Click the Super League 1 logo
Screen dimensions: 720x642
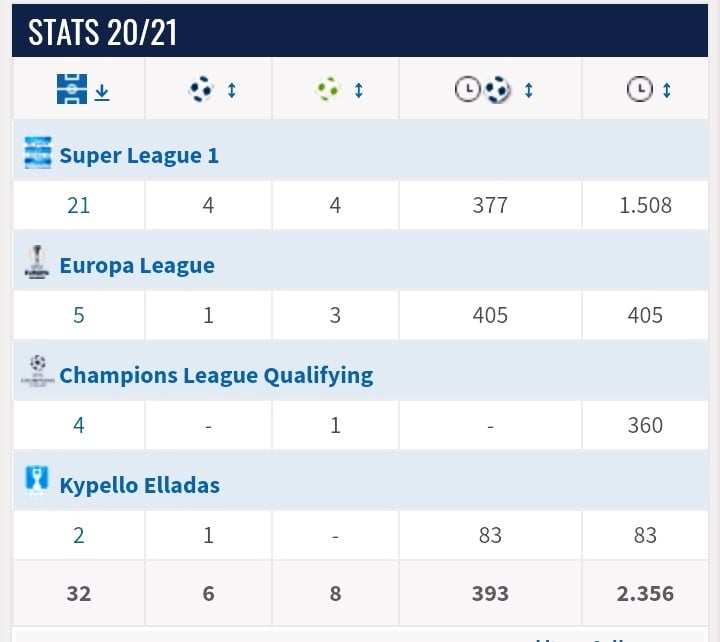38,155
